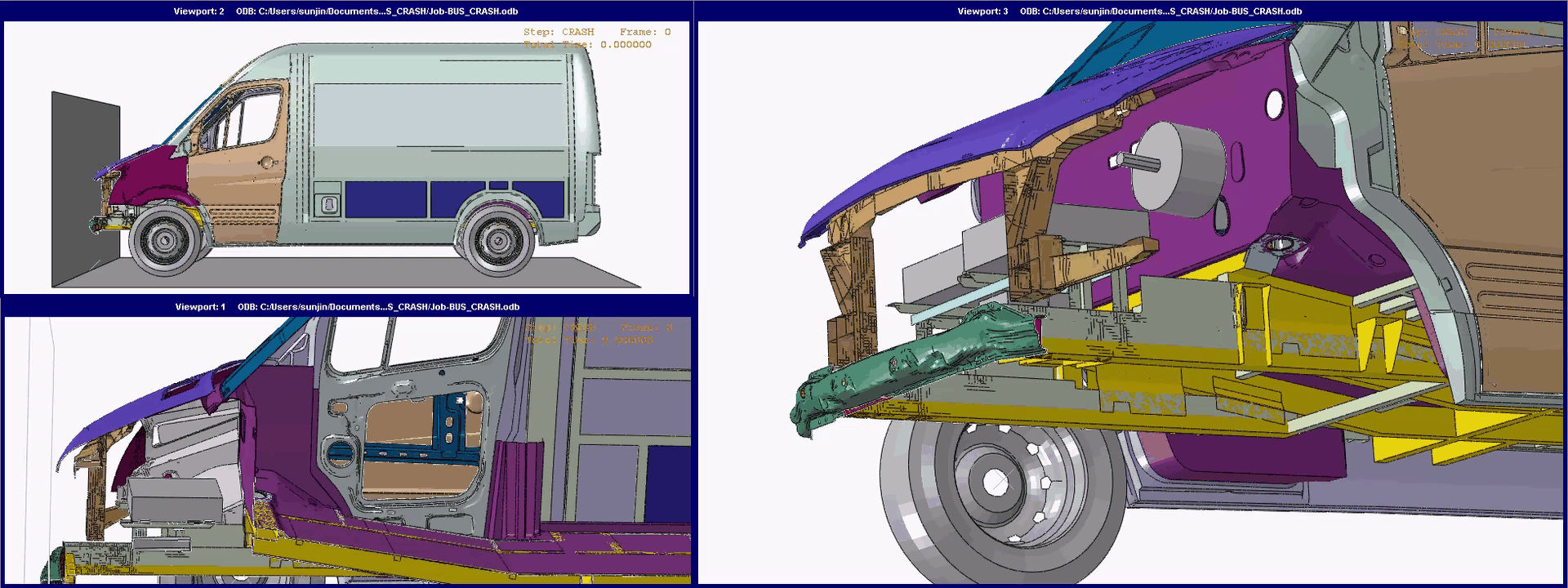This screenshot has height=588, width=1568.
Task: Click the wheel hub center in Viewport 3
Action: click(x=995, y=482)
